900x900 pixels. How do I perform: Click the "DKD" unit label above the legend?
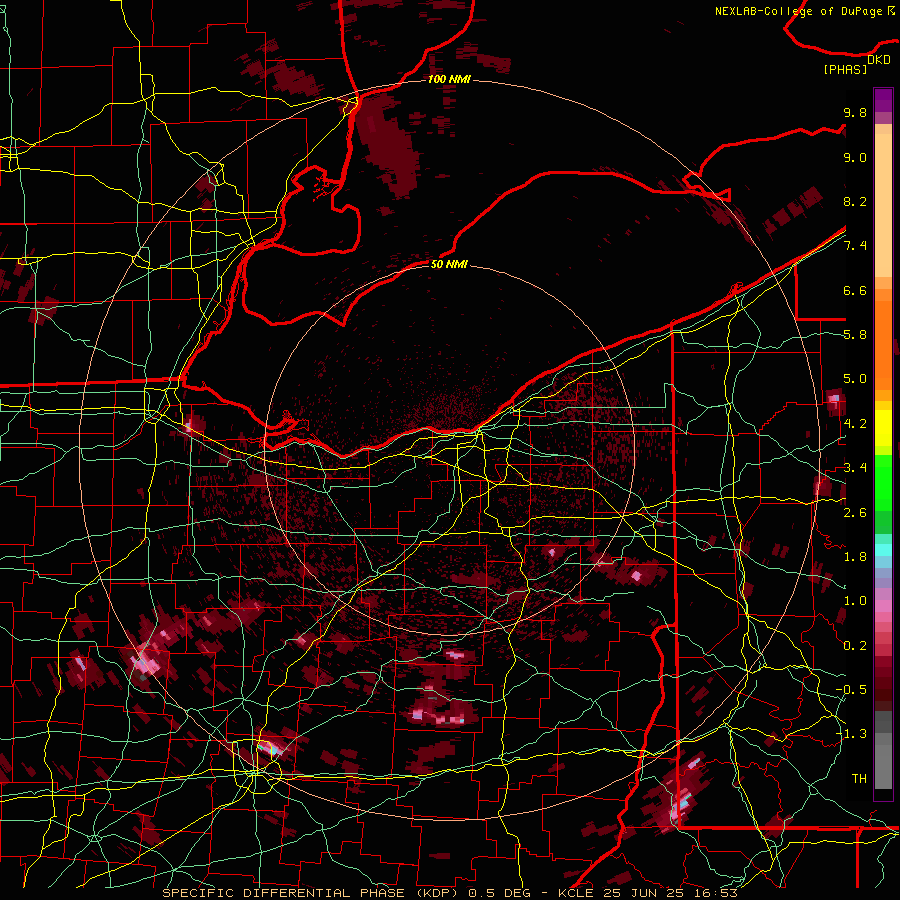(x=879, y=60)
